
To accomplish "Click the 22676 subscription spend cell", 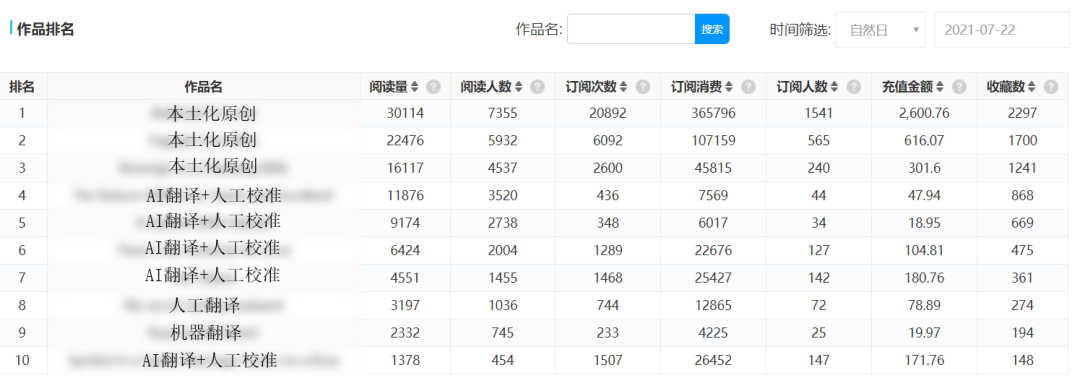I will pos(713,250).
